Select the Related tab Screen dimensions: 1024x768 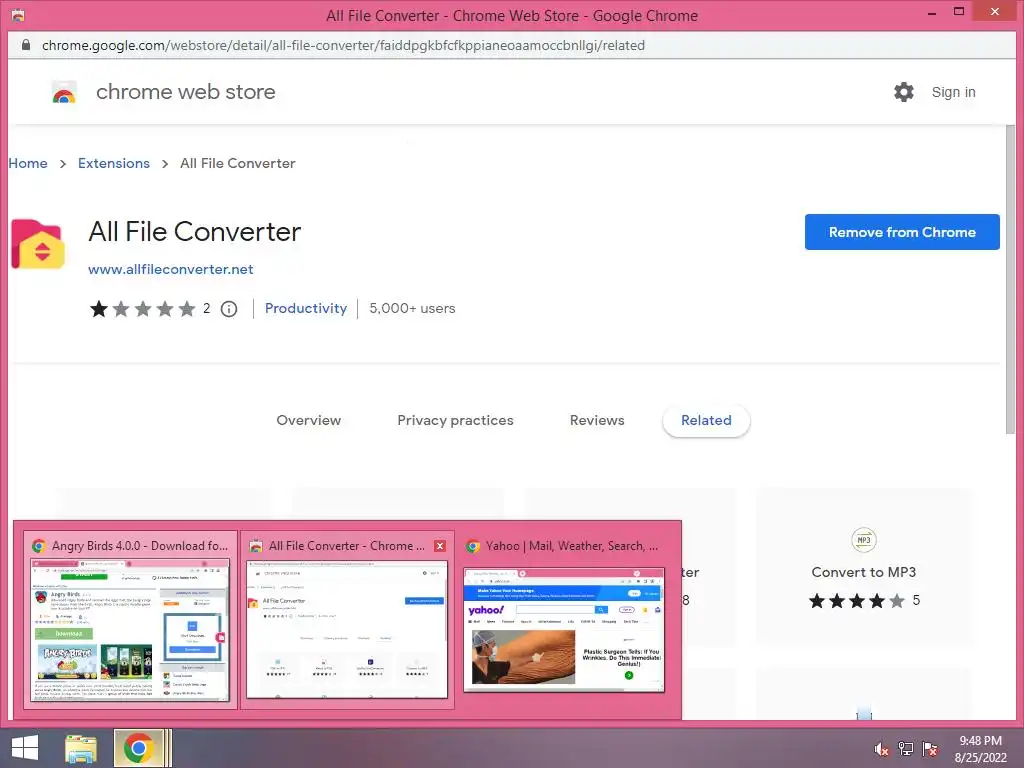click(x=706, y=421)
